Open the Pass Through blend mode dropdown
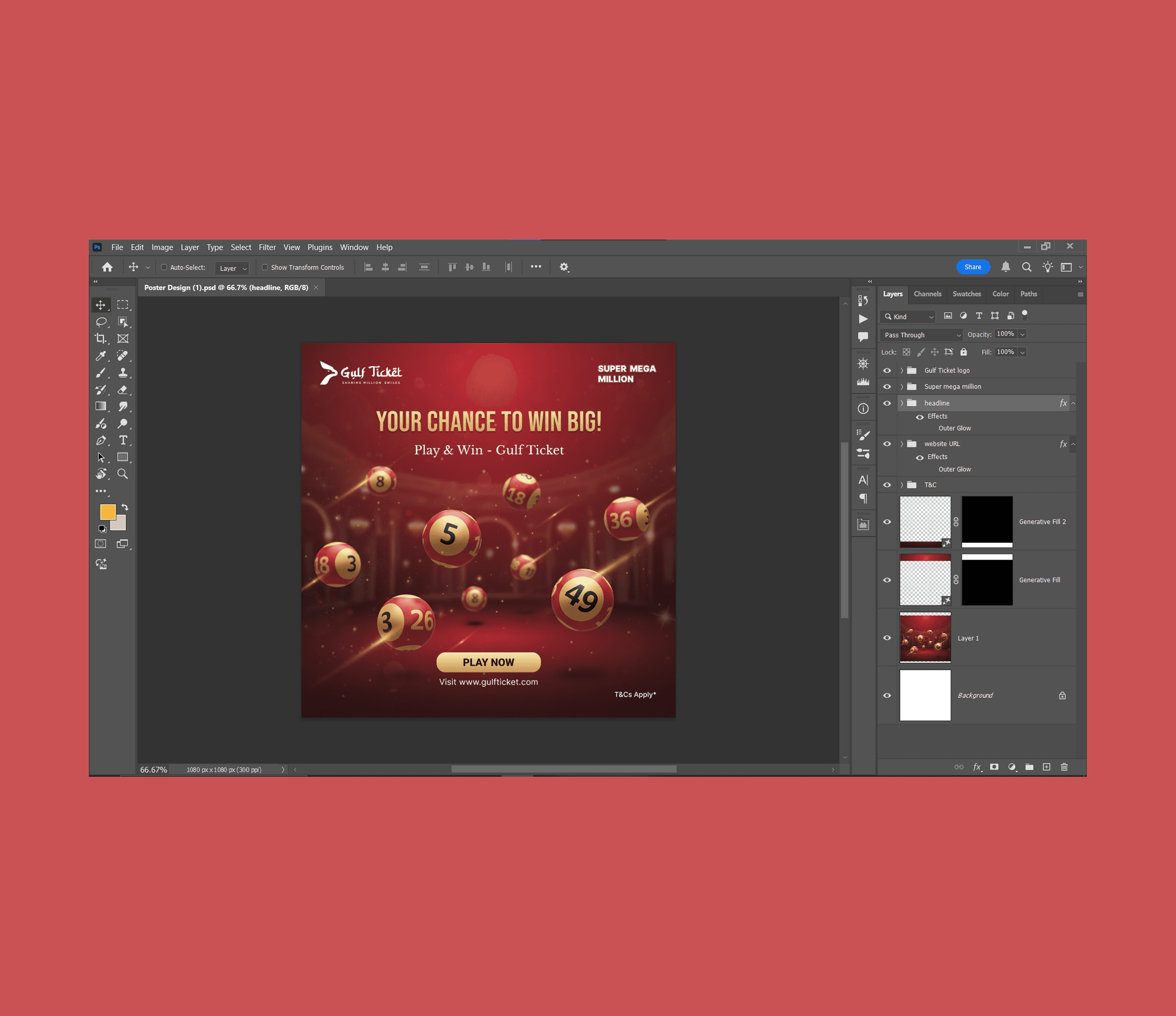Image resolution: width=1176 pixels, height=1016 pixels. (921, 335)
